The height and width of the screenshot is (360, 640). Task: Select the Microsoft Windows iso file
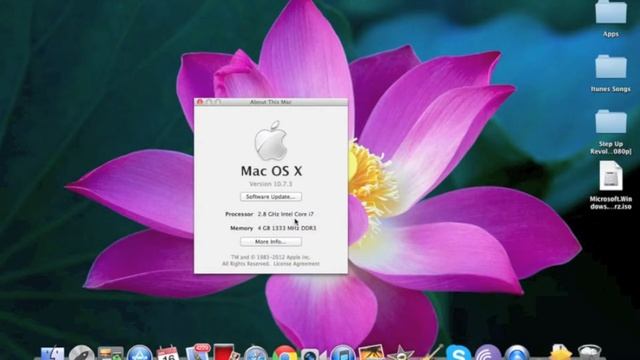(x=611, y=176)
